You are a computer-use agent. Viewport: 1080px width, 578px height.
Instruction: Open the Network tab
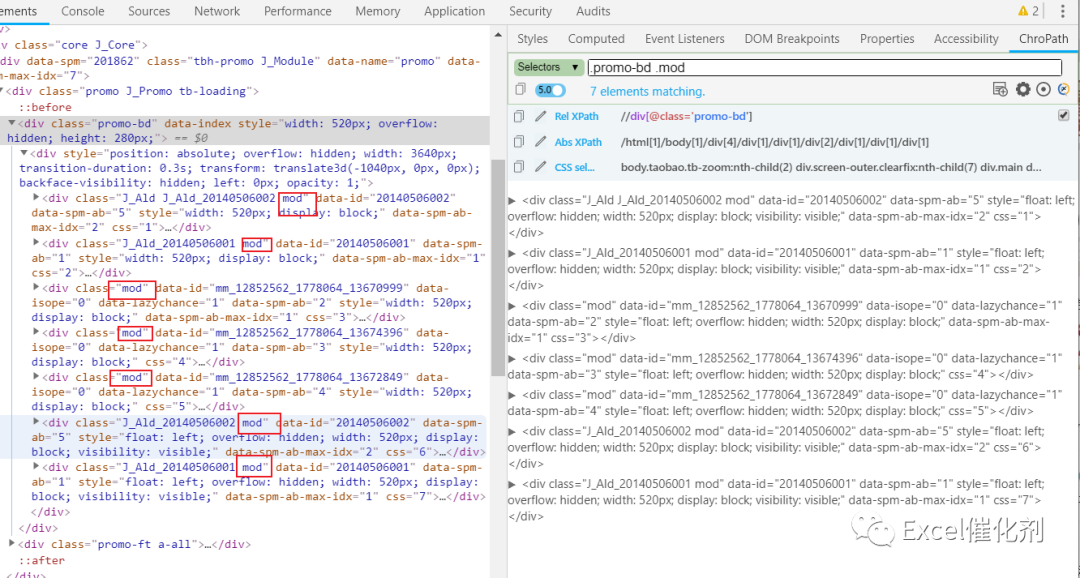[x=217, y=11]
